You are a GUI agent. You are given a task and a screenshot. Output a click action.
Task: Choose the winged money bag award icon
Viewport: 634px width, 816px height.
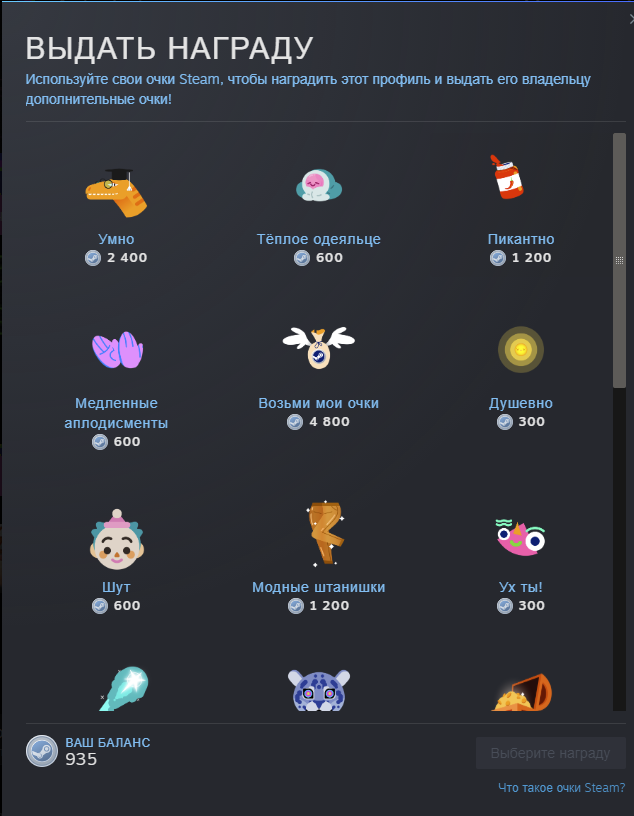[319, 348]
